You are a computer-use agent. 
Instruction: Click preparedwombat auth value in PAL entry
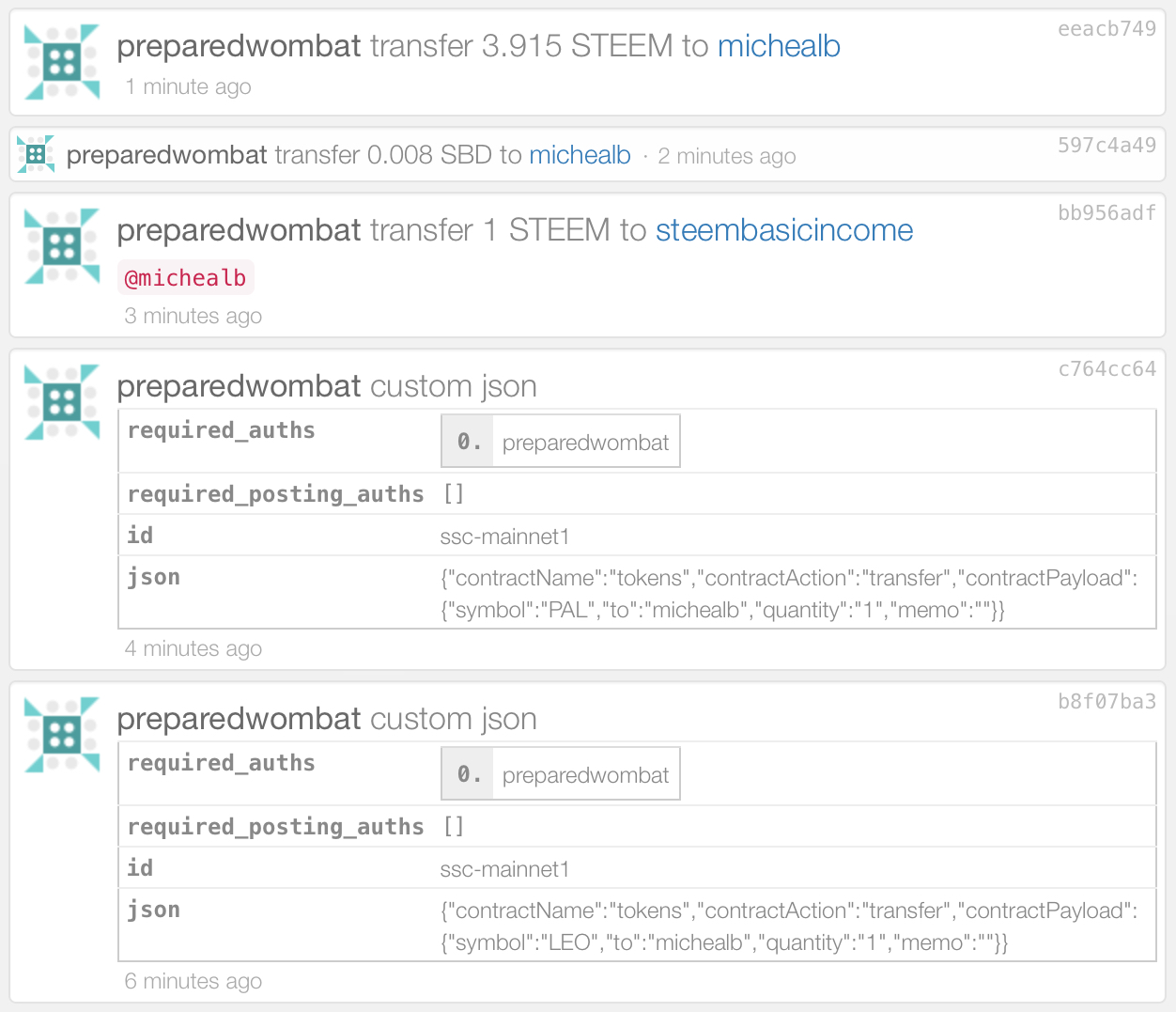(x=585, y=443)
